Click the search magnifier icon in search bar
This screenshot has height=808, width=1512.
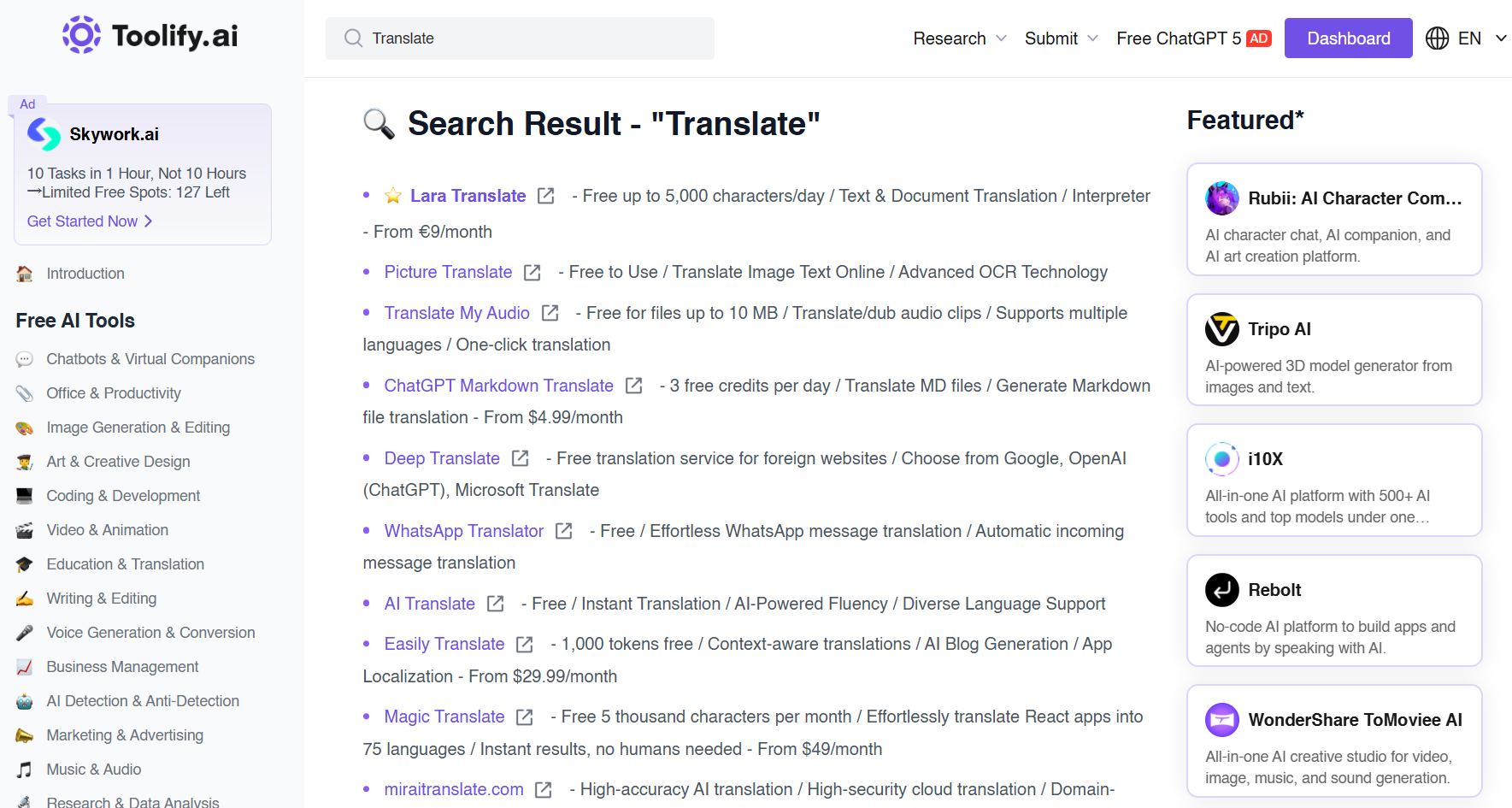353,38
